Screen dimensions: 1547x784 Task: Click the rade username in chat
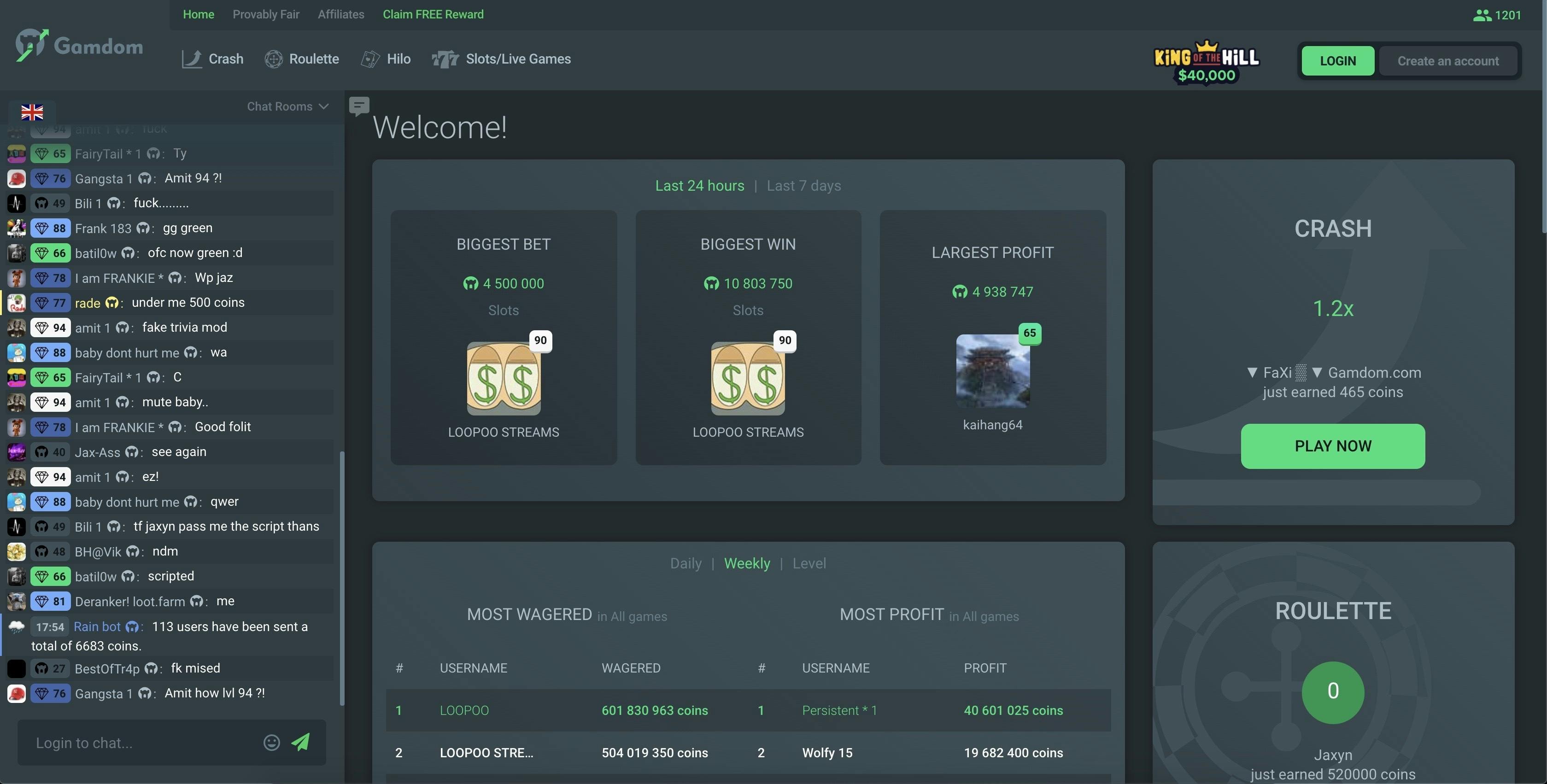tap(88, 303)
